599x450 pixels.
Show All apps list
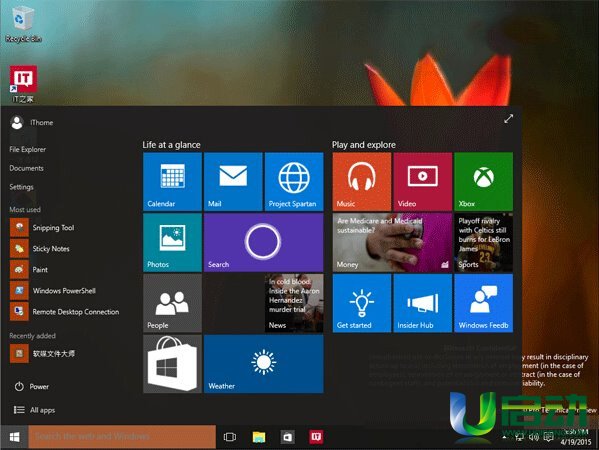(x=34, y=410)
